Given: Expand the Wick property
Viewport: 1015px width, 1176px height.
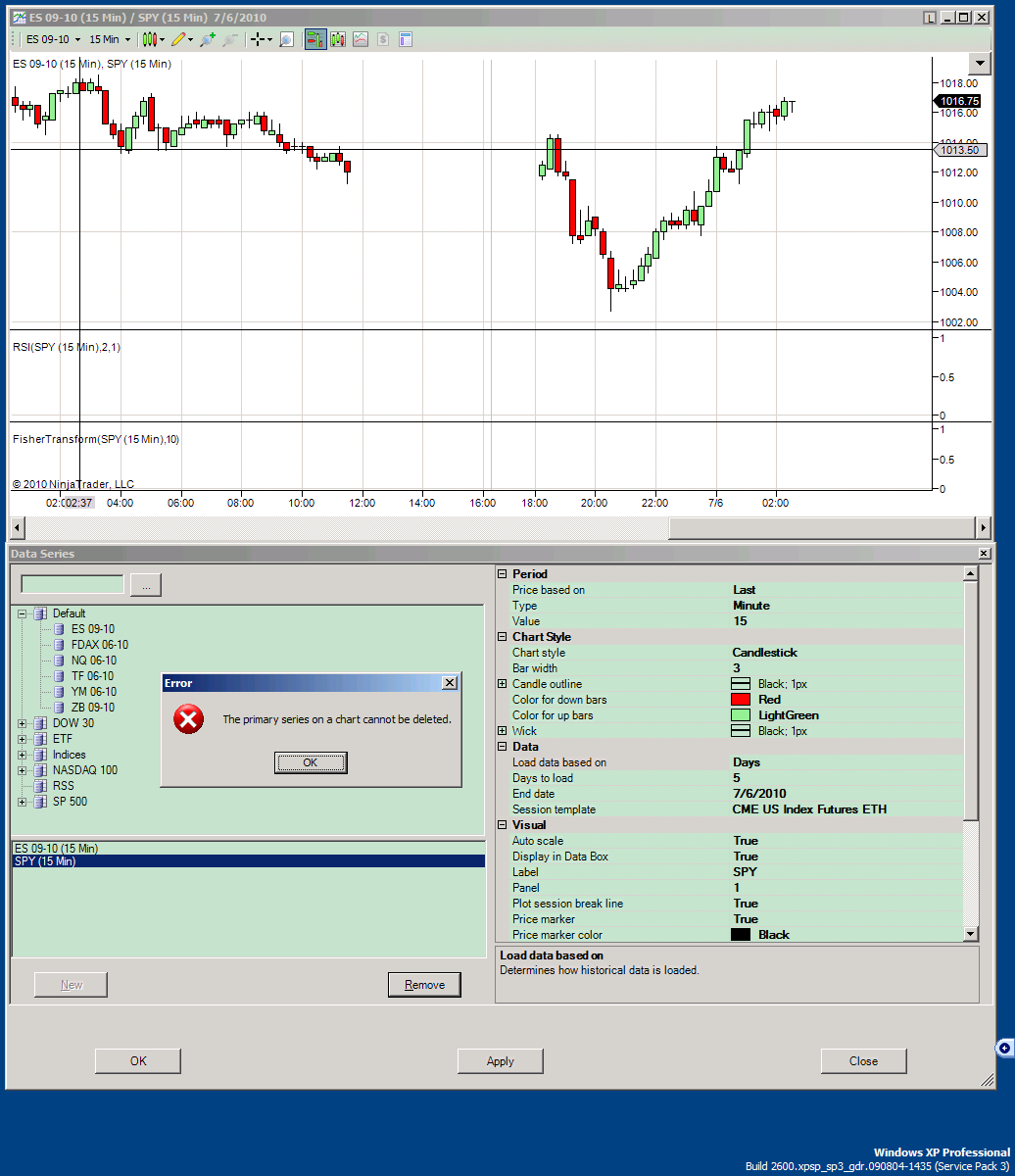Looking at the screenshot, I should coord(503,731).
